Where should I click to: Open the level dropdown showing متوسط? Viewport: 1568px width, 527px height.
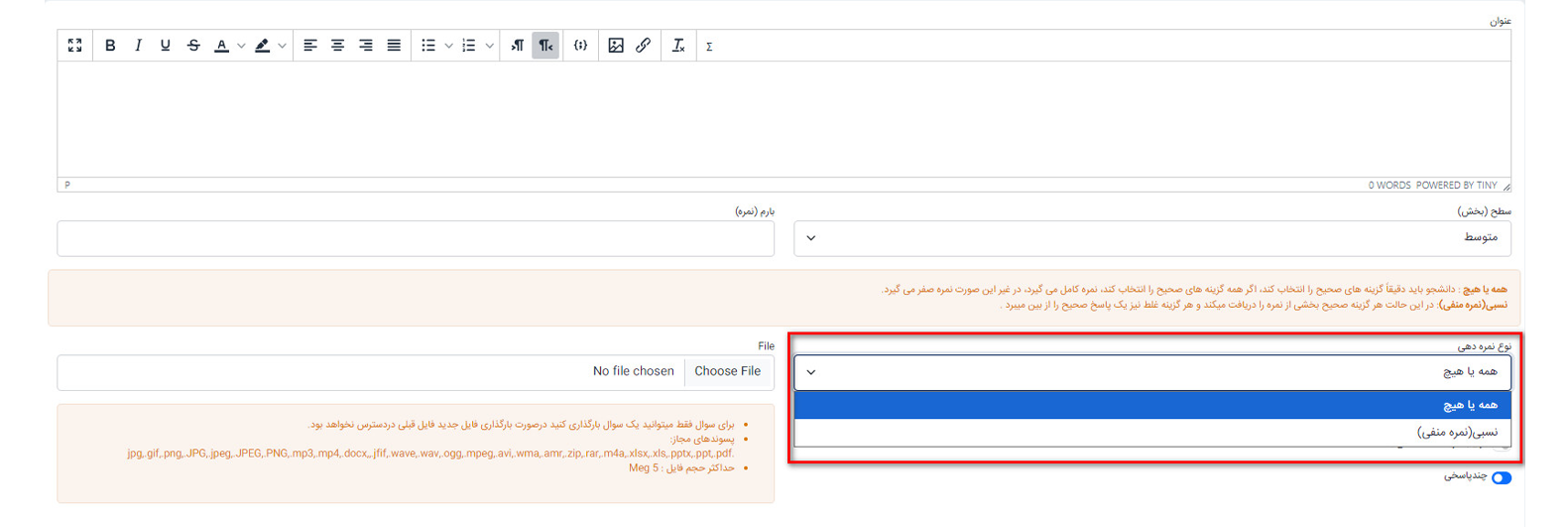point(1151,238)
